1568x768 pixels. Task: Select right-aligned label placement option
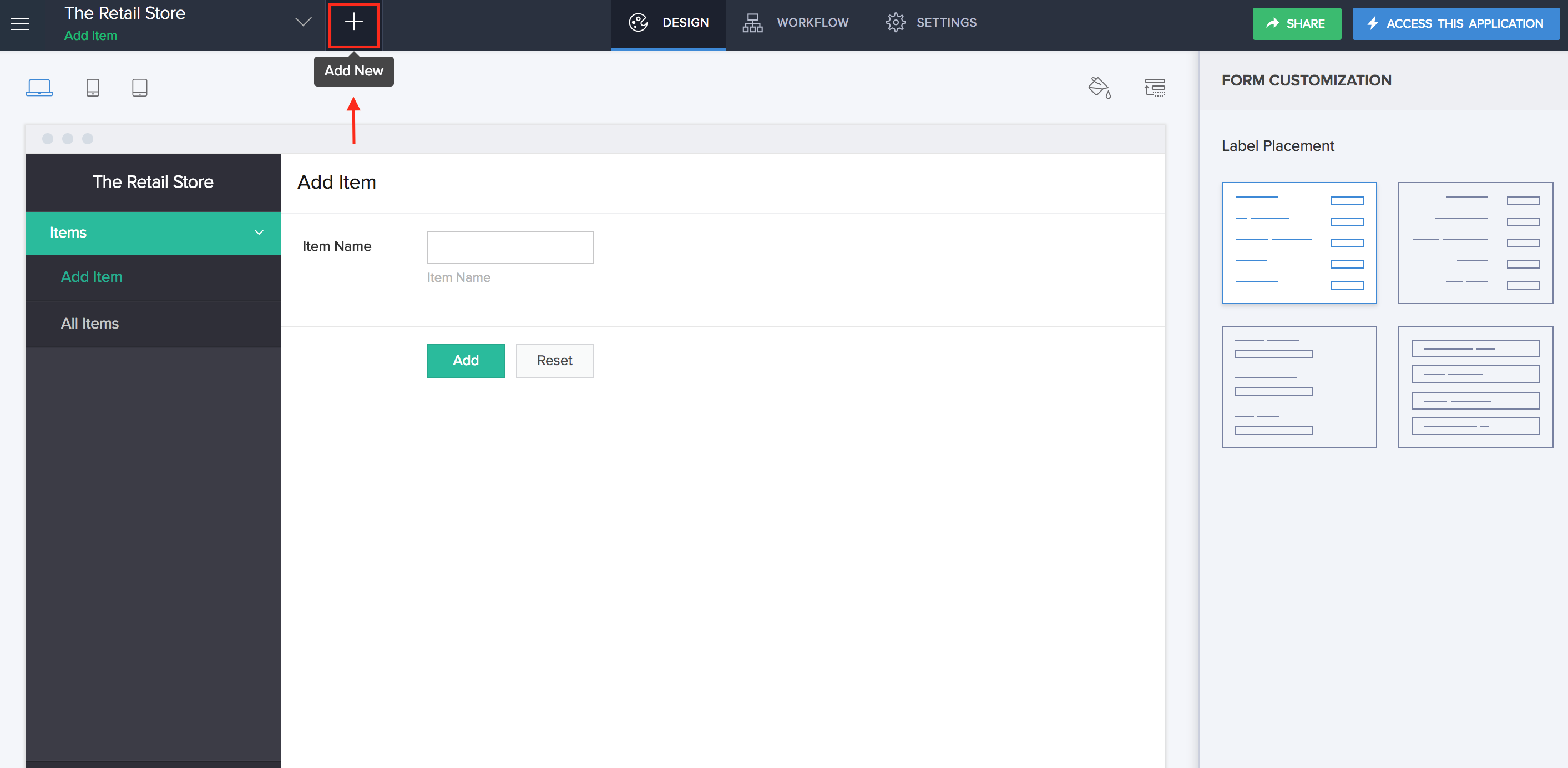pyautogui.click(x=1475, y=243)
